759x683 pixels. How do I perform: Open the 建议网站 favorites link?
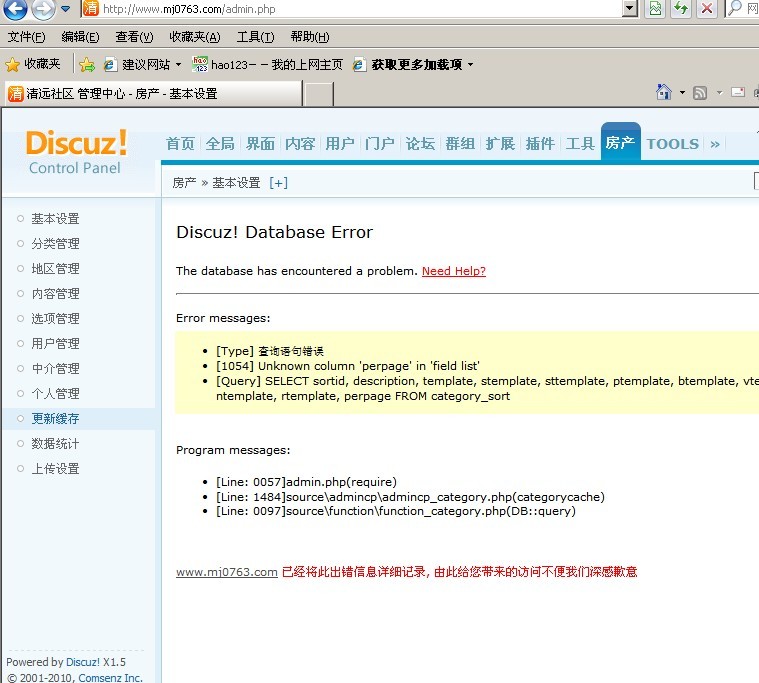coord(137,64)
